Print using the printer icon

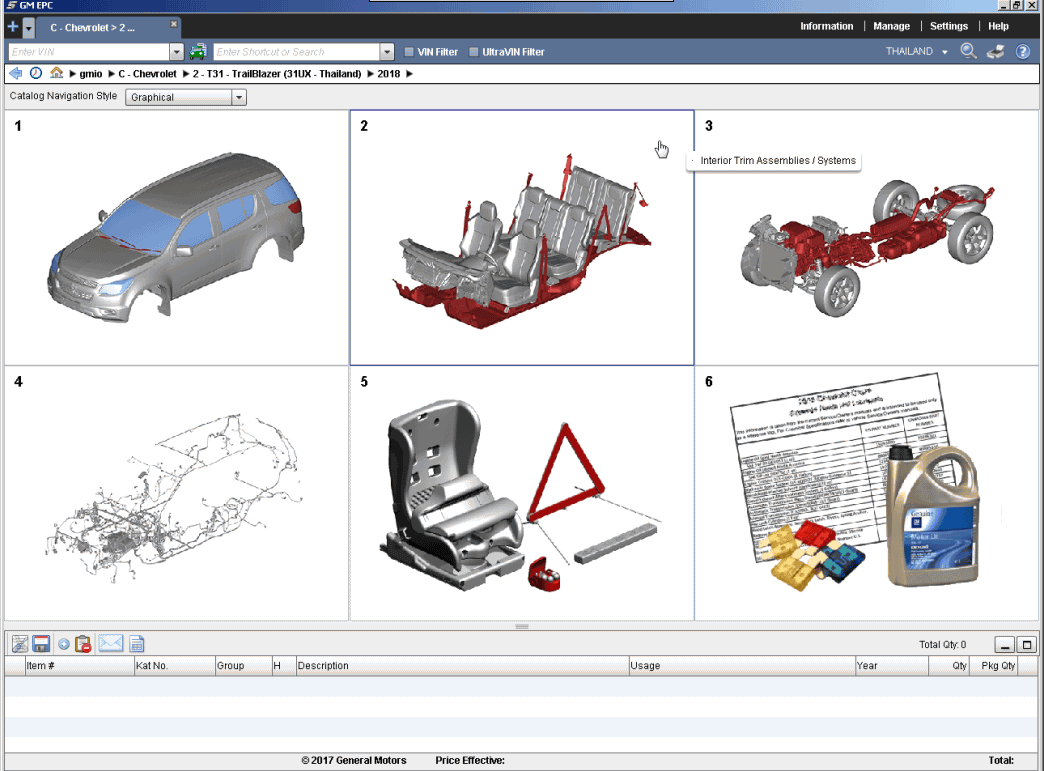(x=995, y=52)
